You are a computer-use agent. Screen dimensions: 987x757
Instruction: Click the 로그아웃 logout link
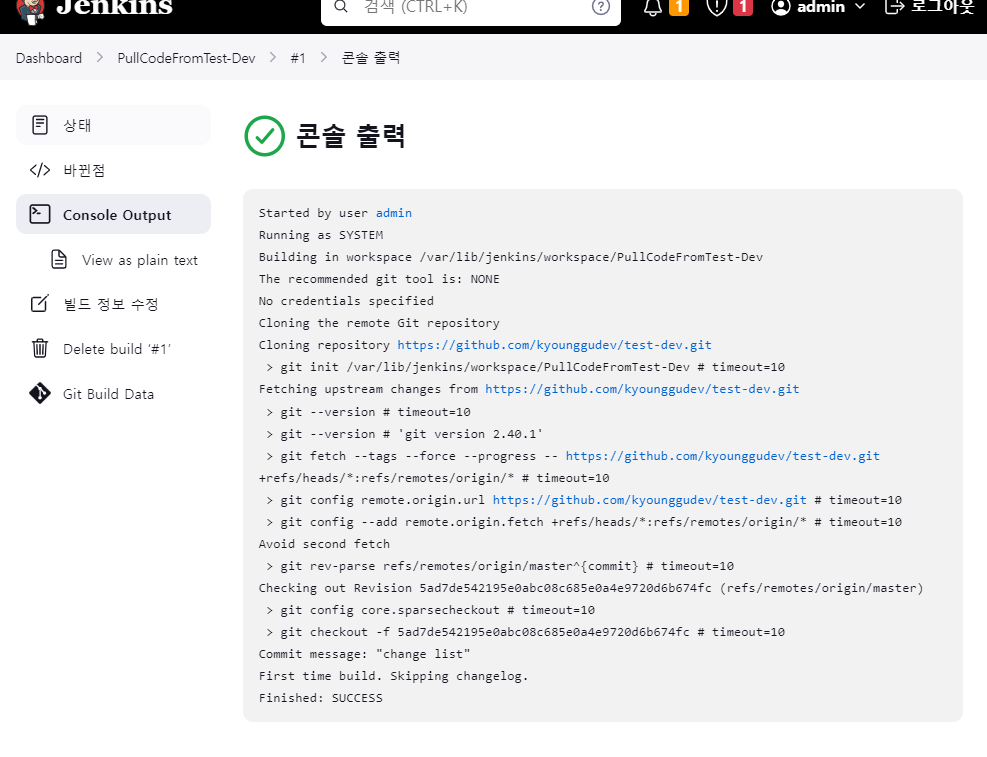pyautogui.click(x=942, y=7)
